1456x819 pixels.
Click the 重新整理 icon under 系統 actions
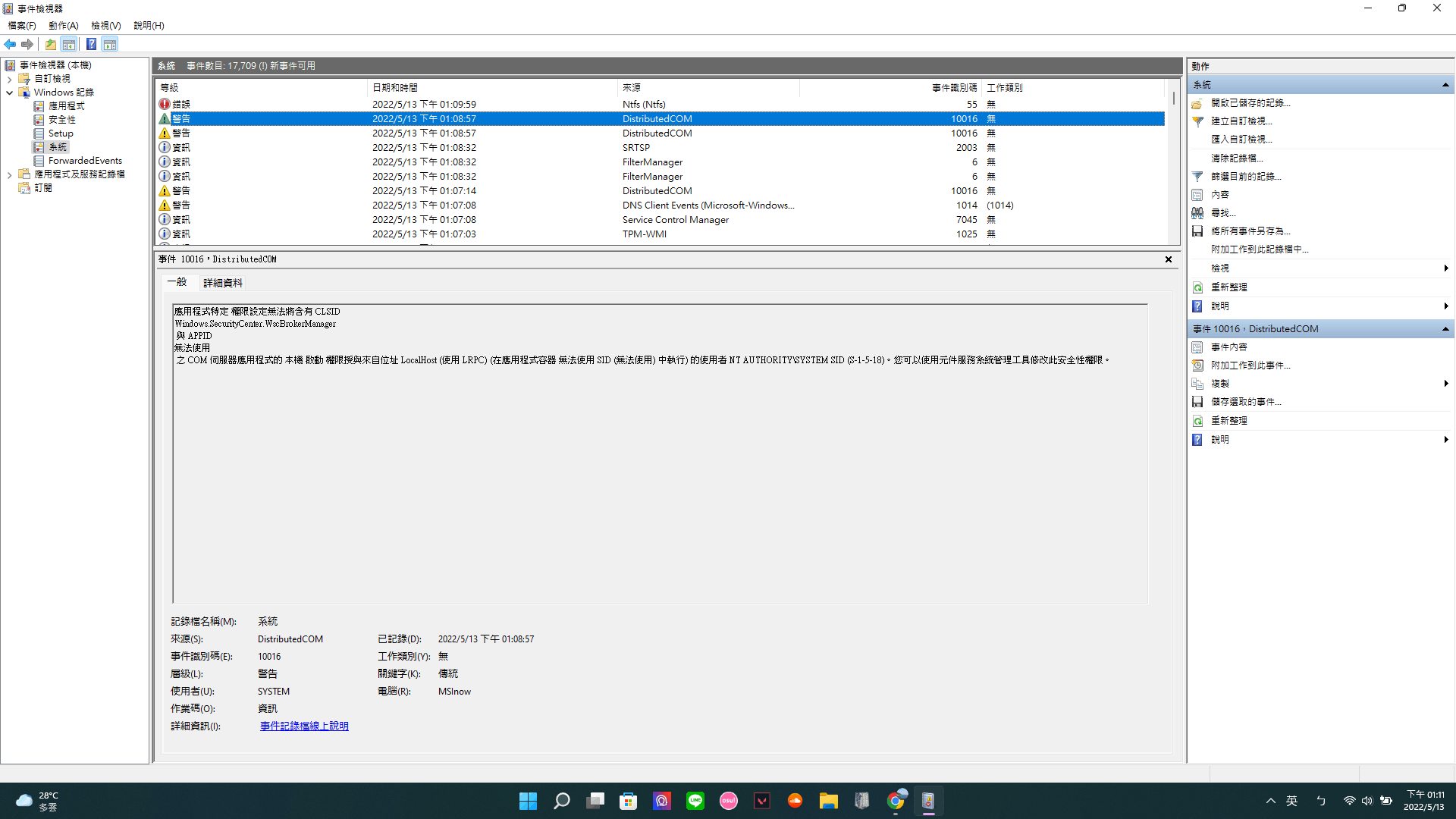click(x=1197, y=287)
